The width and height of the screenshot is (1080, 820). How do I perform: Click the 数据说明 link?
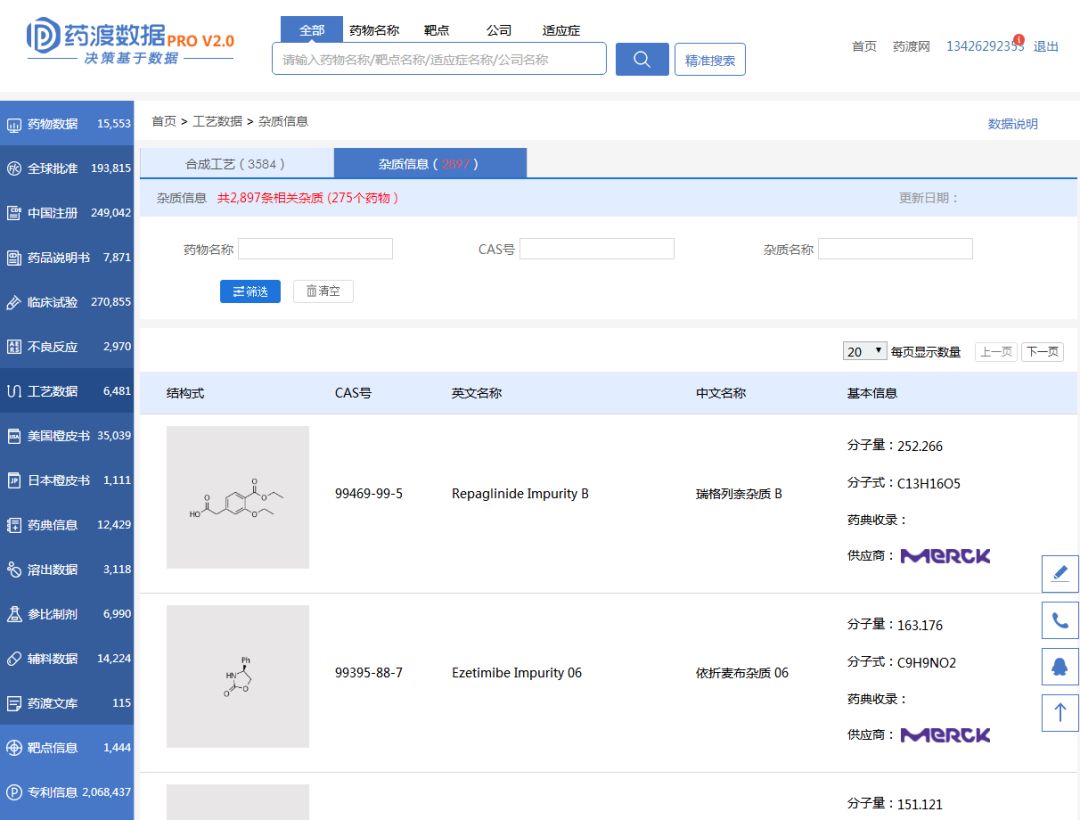pos(1012,124)
